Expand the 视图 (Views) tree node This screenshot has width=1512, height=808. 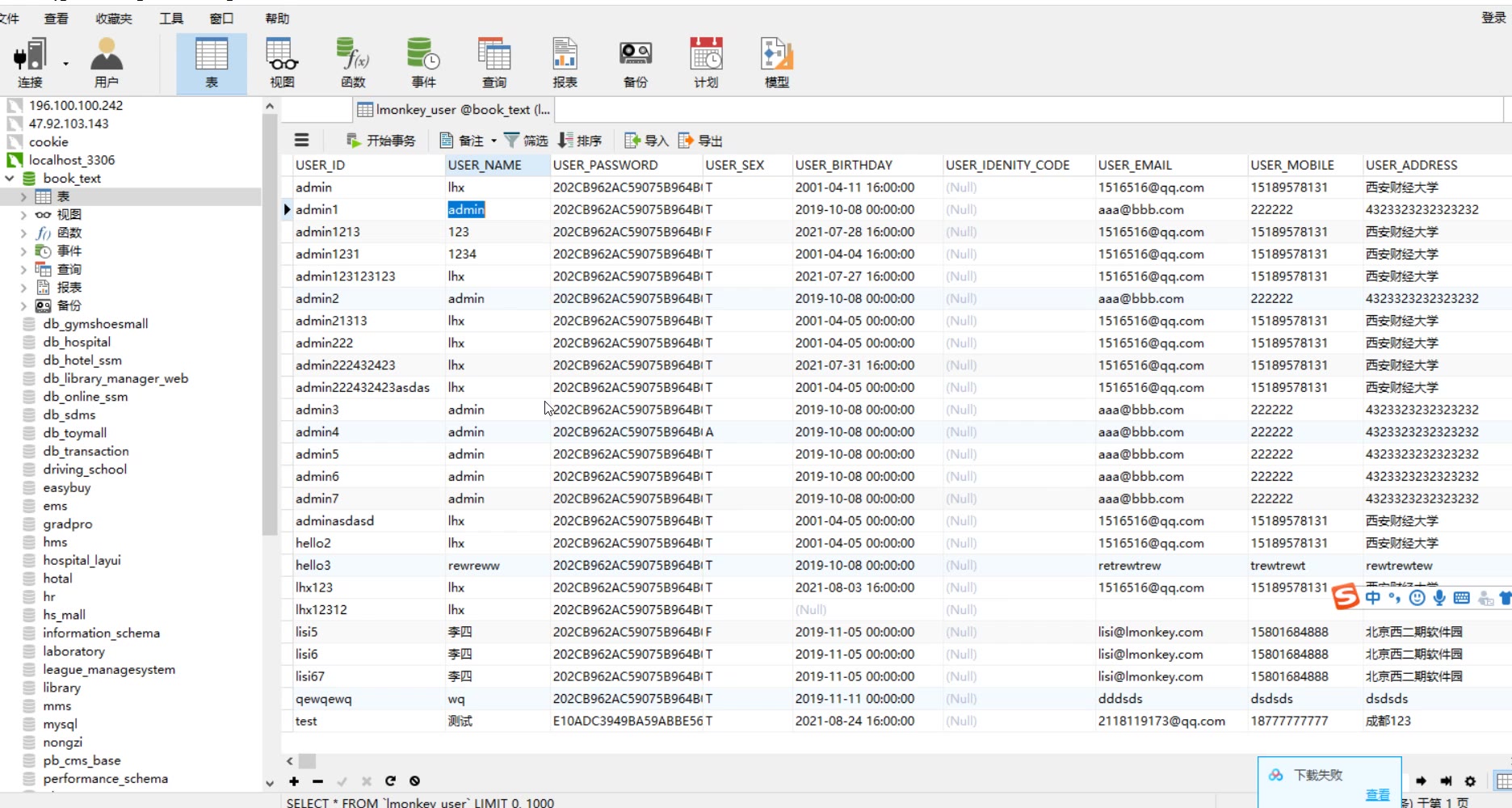[23, 215]
